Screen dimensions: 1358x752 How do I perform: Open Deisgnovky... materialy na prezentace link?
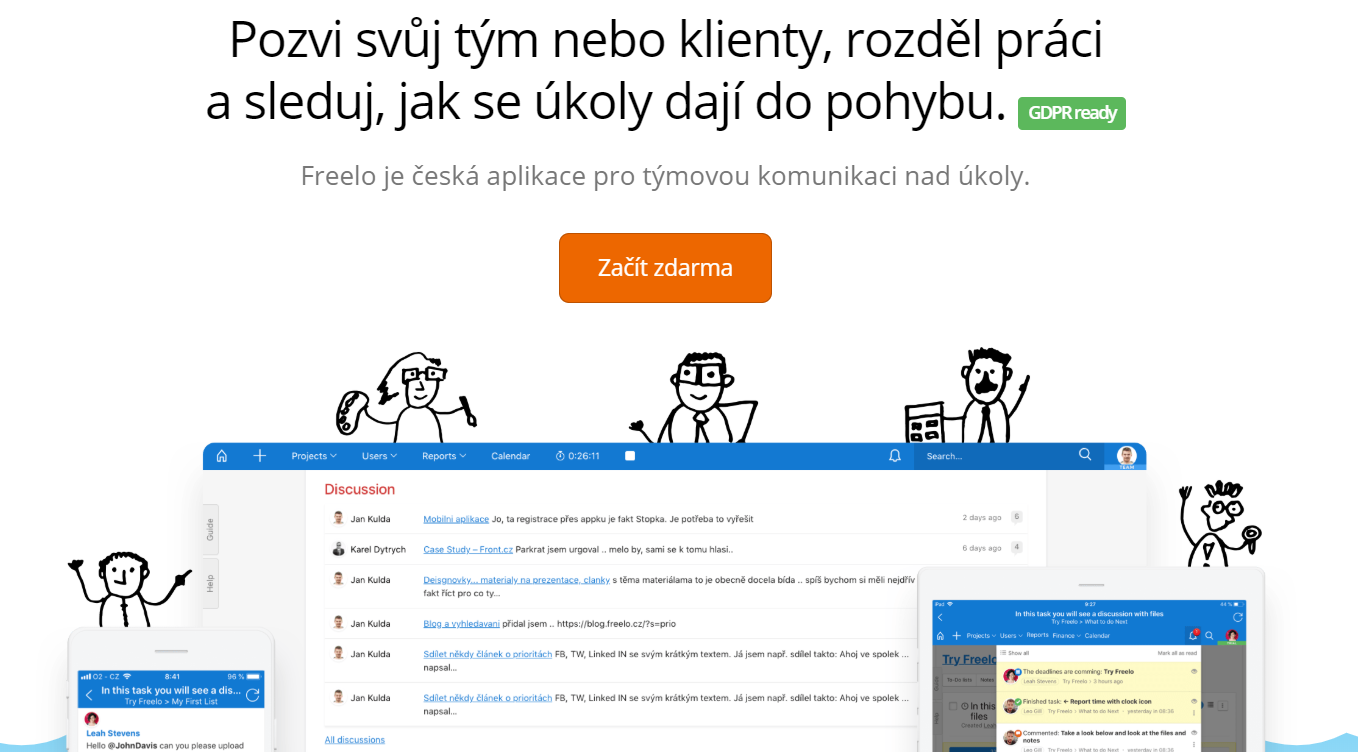516,579
